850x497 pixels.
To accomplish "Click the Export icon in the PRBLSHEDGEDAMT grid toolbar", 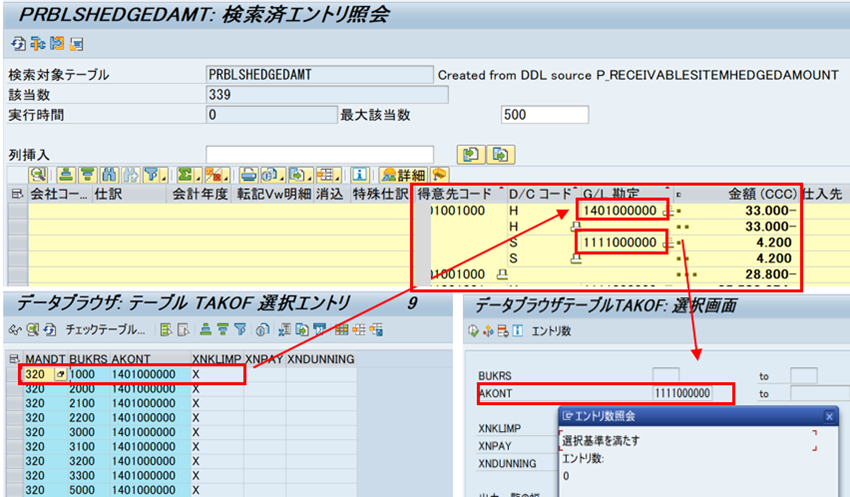I will click(297, 175).
